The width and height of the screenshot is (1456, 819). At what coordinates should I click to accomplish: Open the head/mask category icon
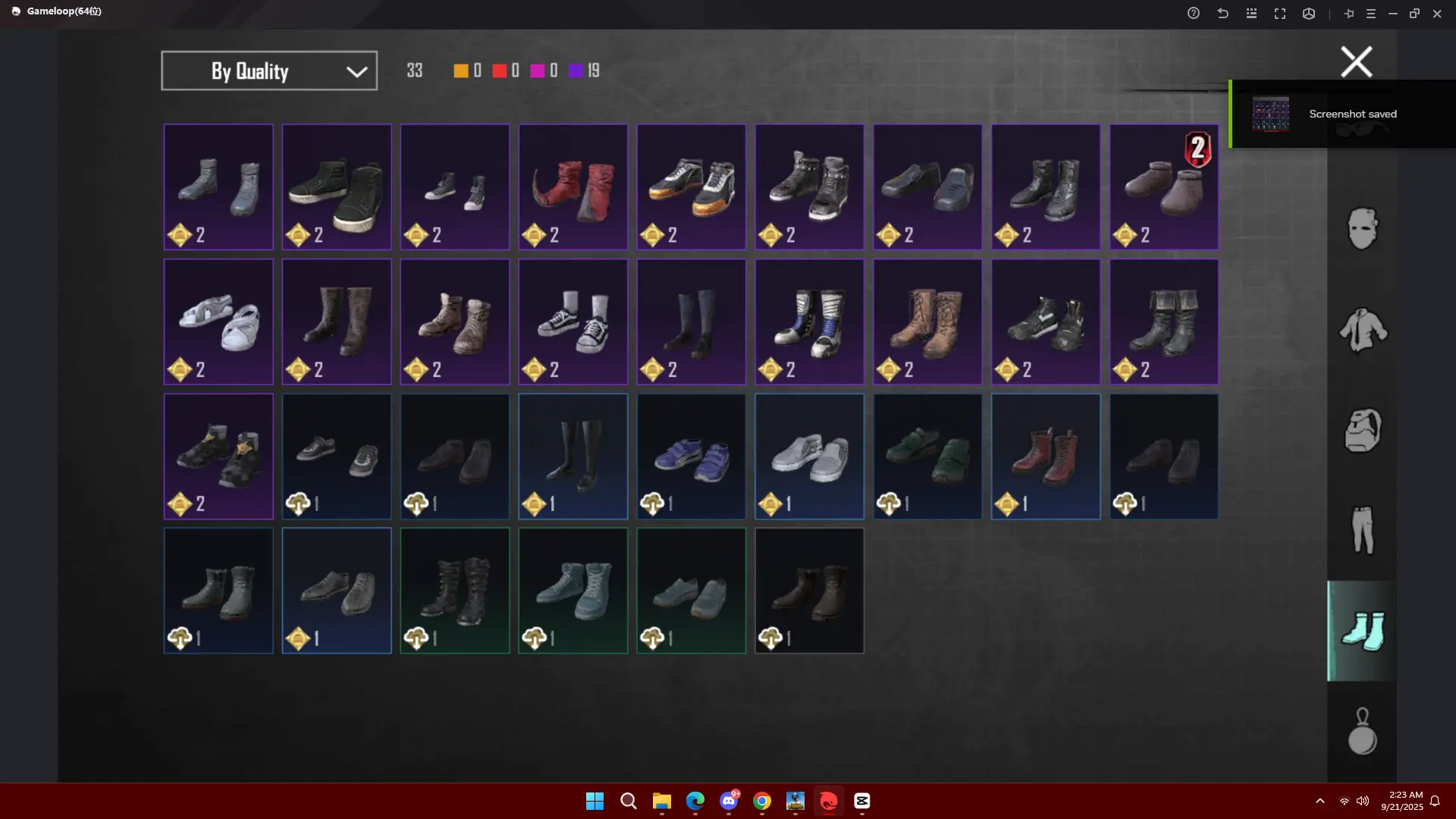tap(1362, 228)
